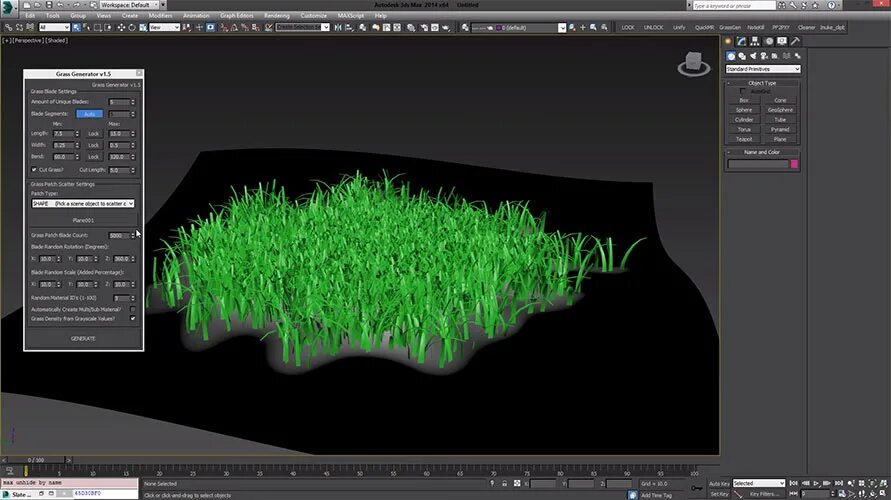The image size is (891, 500).
Task: Open the Hierarchy command panel tab
Action: (755, 41)
